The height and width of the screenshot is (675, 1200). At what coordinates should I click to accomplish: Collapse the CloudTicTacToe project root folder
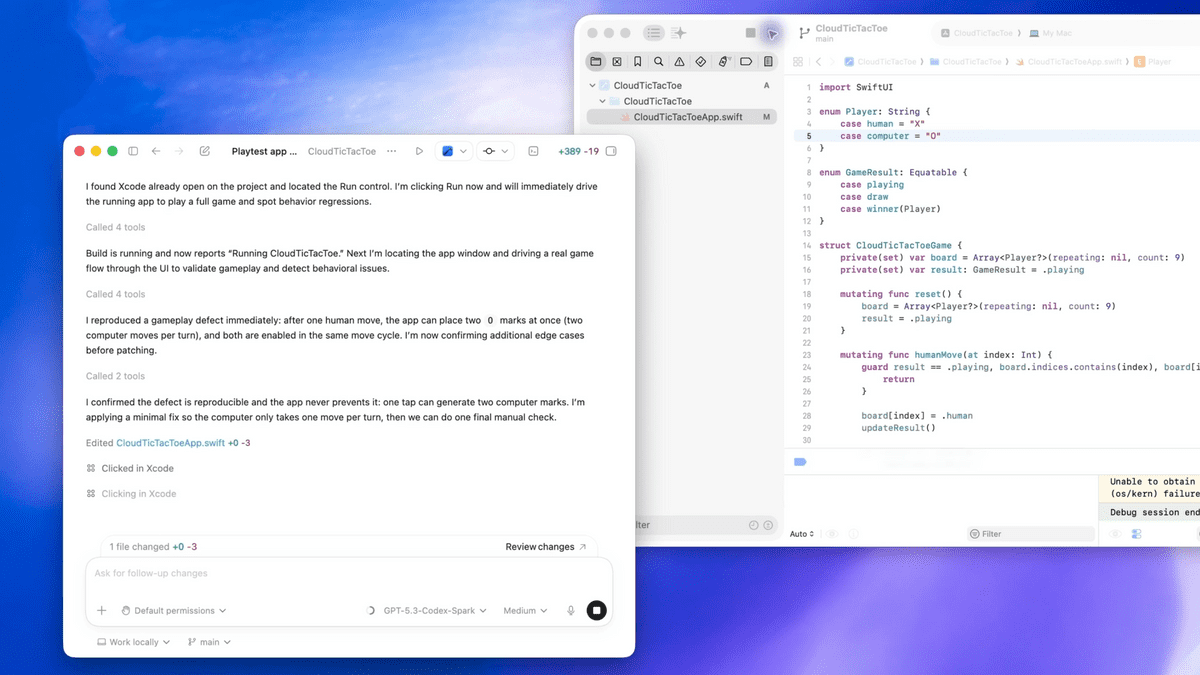point(592,86)
